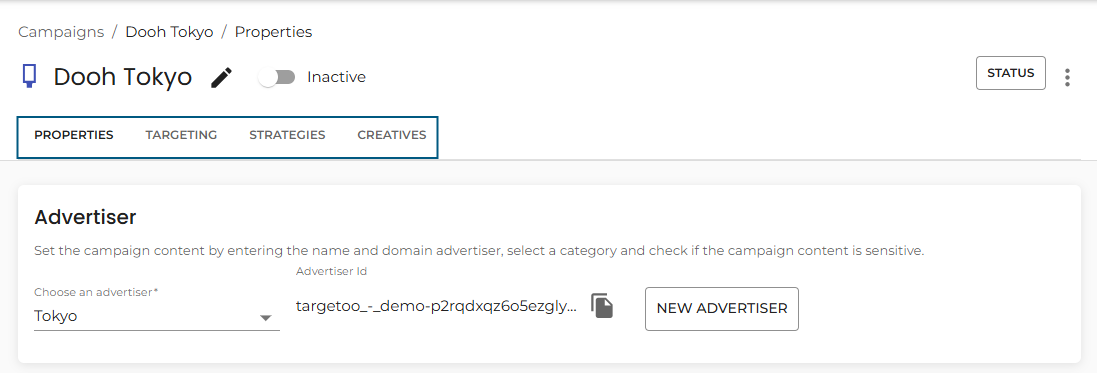Click the Advertiser section heading
1097x373 pixels.
coord(85,217)
